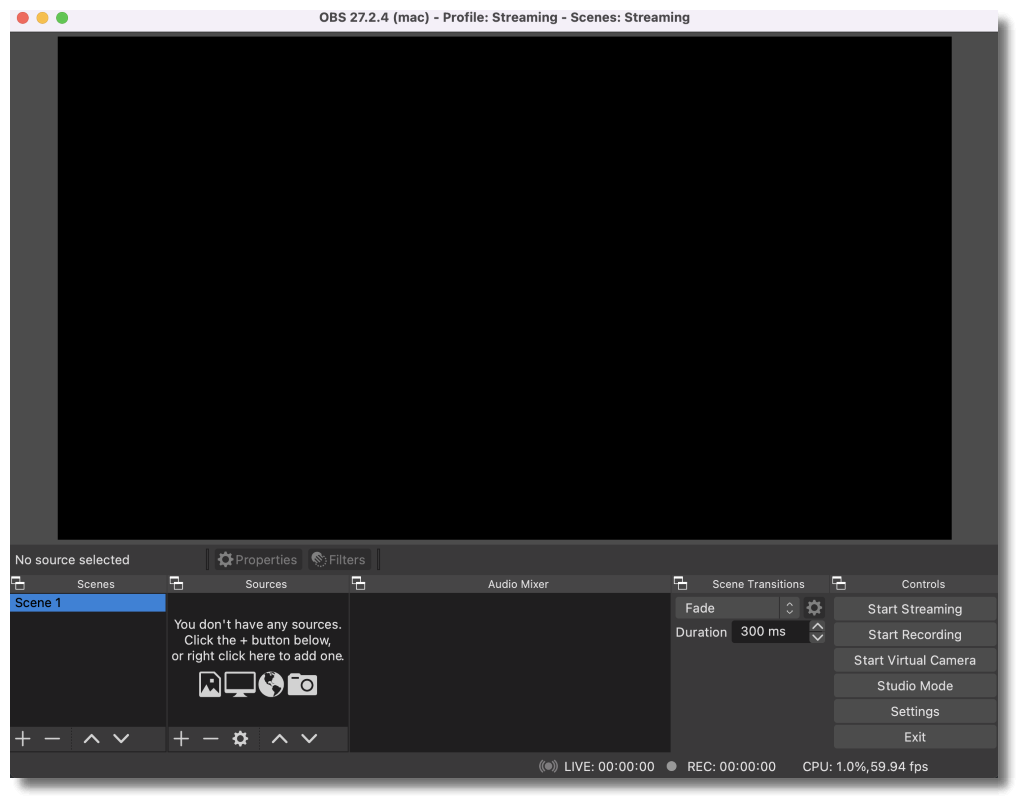The width and height of the screenshot is (1018, 798).
Task: Click the Audio Mixer panel header
Action: [518, 584]
